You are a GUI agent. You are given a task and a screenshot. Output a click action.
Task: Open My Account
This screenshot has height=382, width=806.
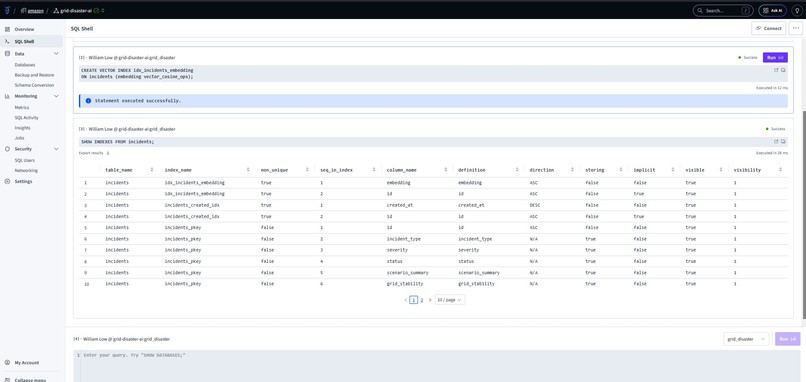coord(26,362)
